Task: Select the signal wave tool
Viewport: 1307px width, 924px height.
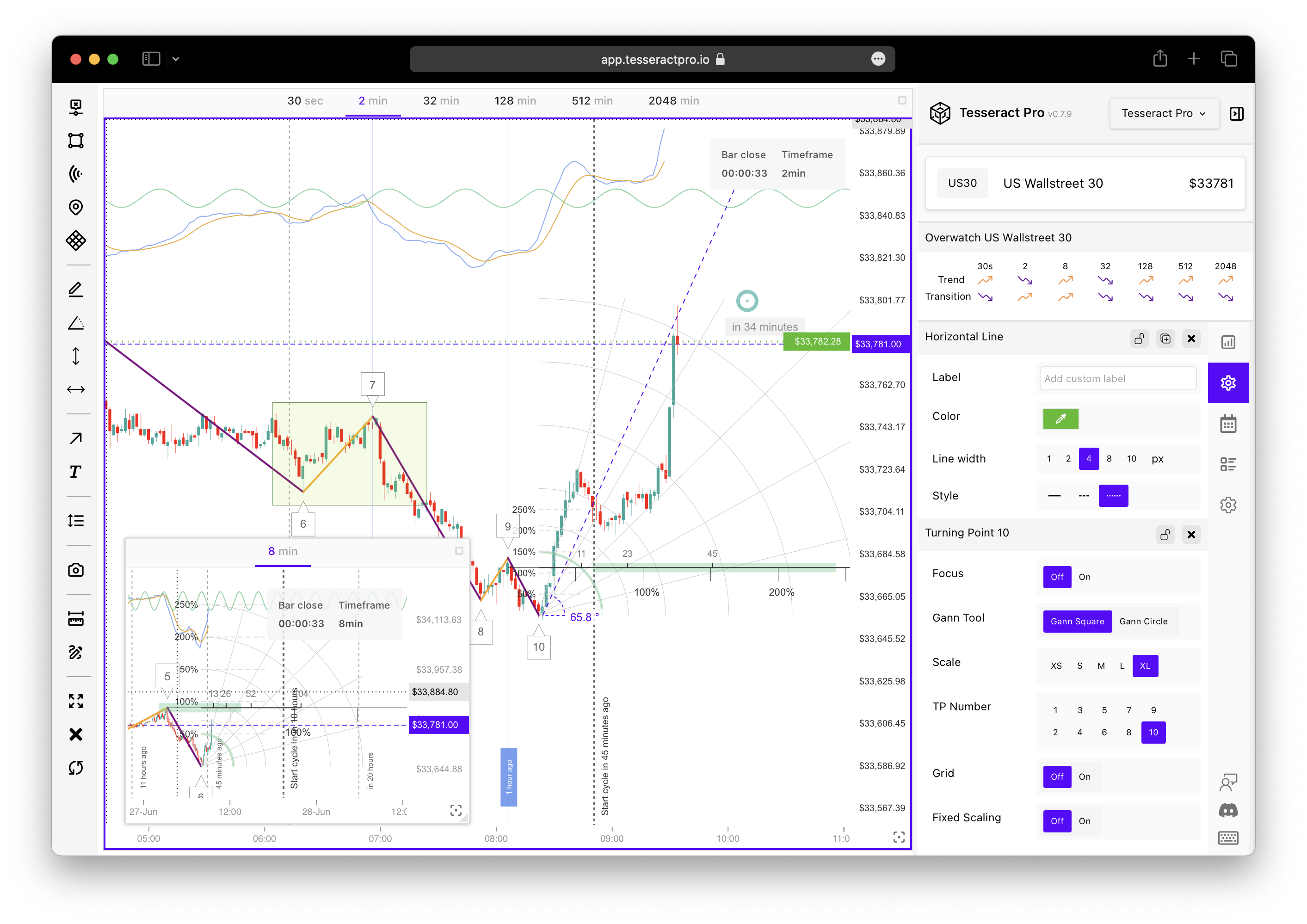Action: [76, 173]
